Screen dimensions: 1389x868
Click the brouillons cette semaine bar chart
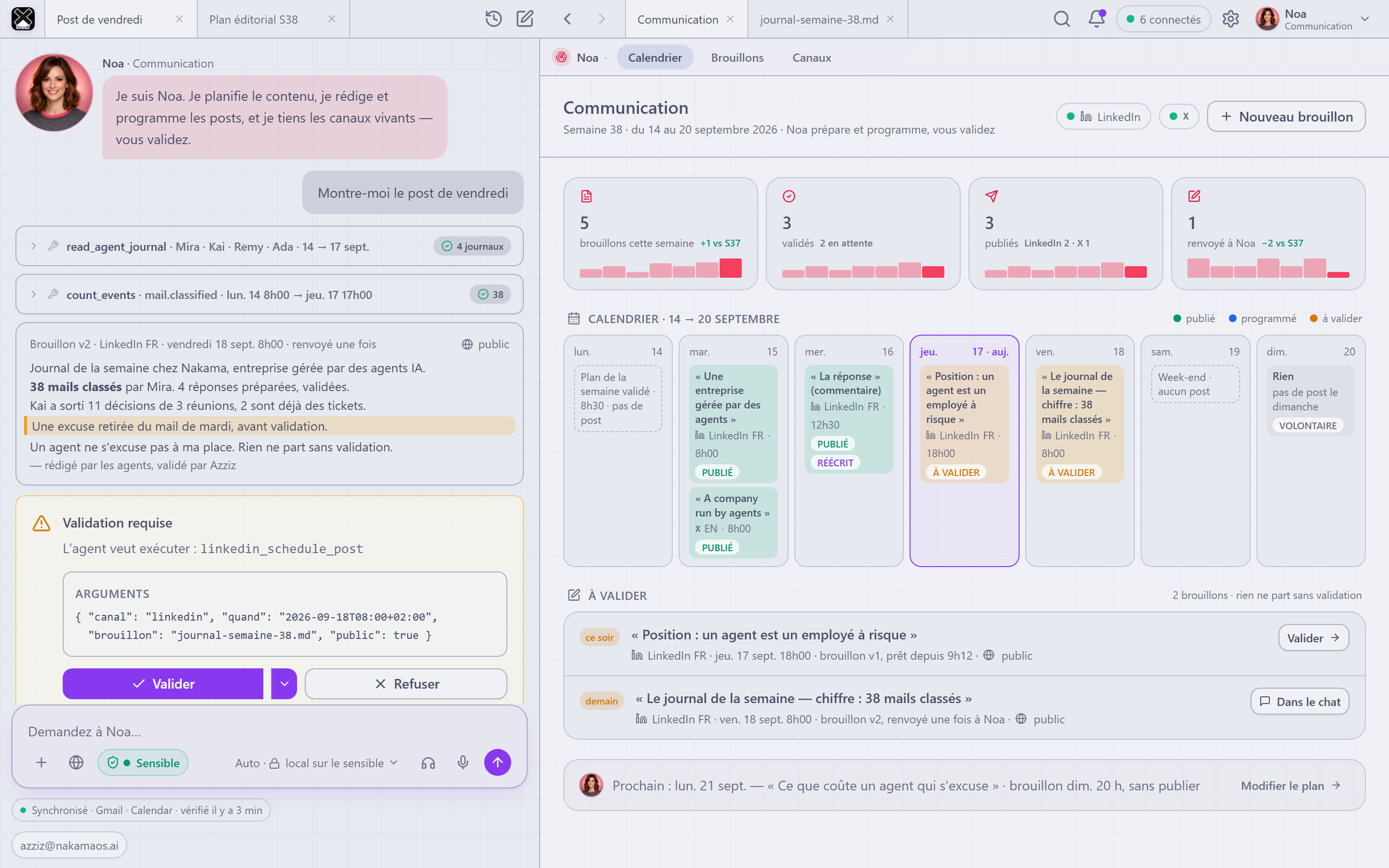[x=661, y=268]
